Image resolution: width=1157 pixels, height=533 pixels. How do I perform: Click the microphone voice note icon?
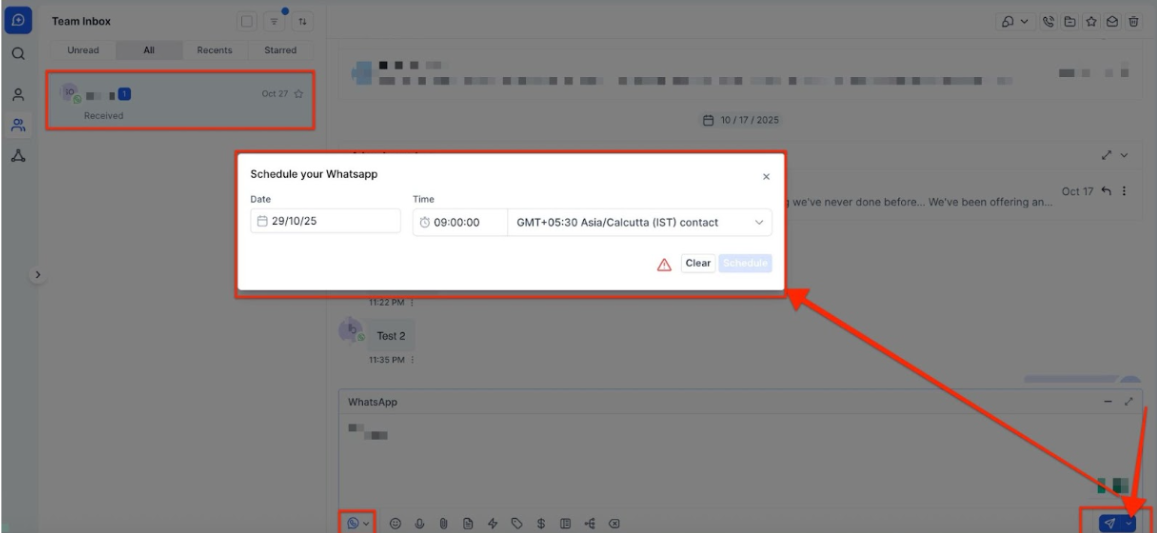419,523
